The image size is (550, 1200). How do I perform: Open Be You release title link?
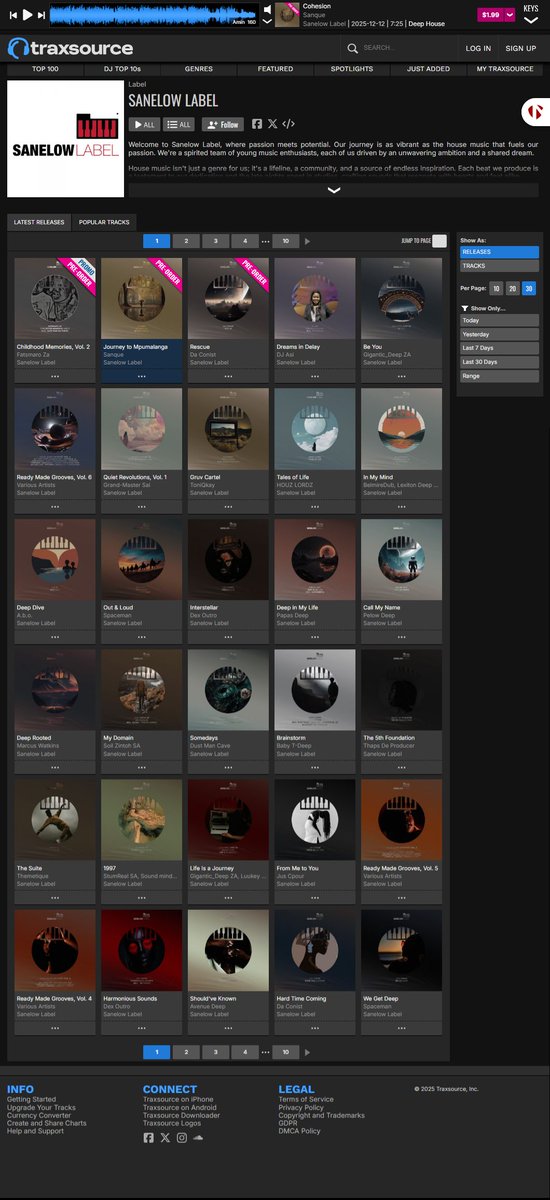pos(372,347)
